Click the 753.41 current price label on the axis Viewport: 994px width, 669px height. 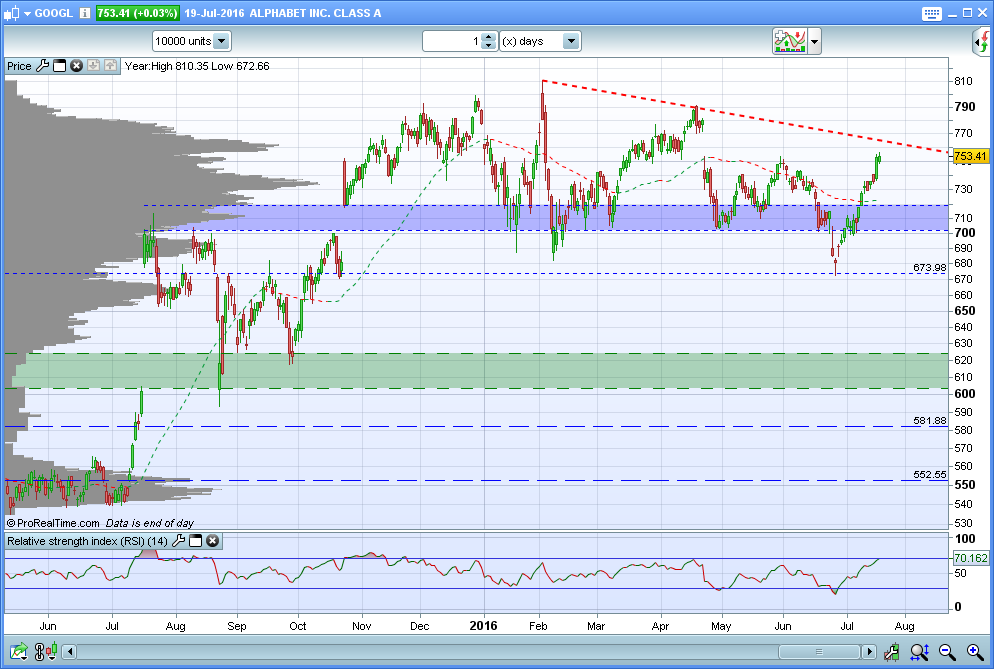(x=970, y=156)
